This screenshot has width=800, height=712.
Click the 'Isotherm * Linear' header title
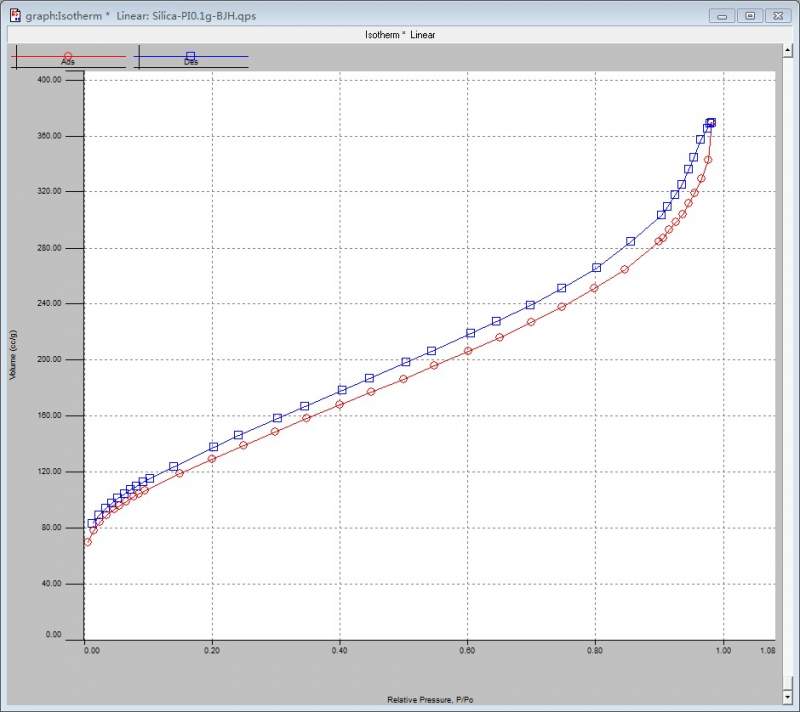tap(400, 35)
